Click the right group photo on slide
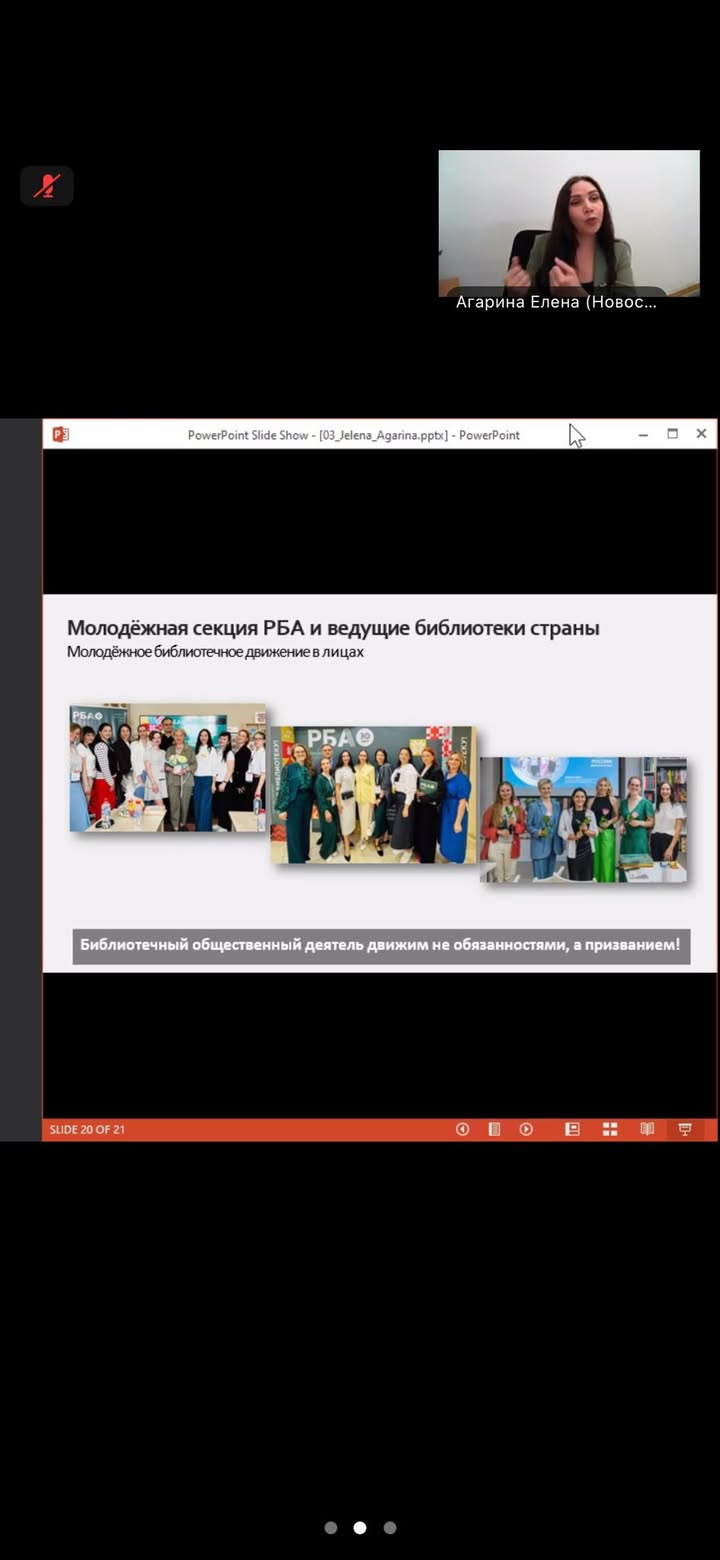This screenshot has height=1560, width=720. coord(583,819)
